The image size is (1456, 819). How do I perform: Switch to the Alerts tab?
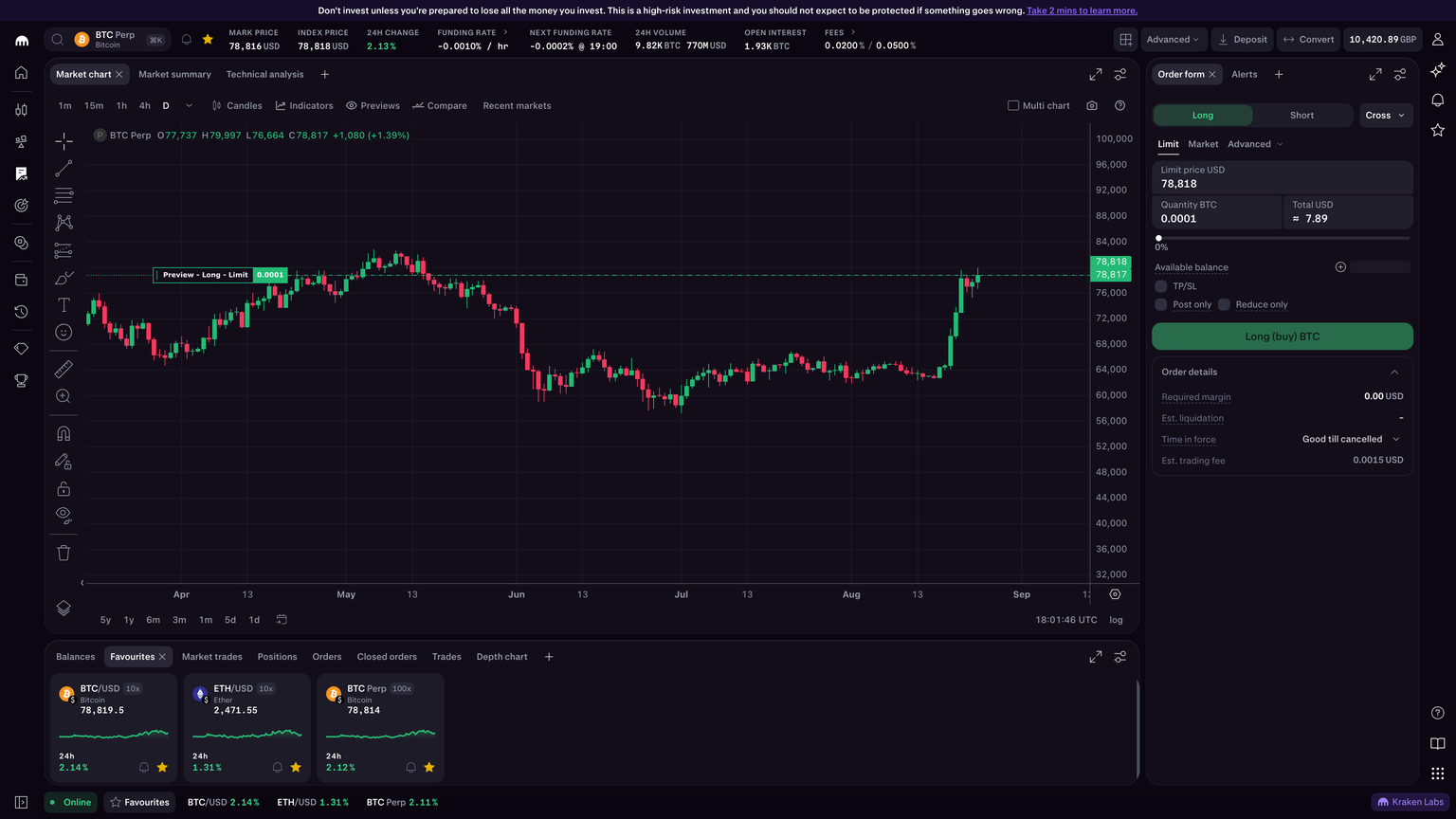pos(1244,74)
